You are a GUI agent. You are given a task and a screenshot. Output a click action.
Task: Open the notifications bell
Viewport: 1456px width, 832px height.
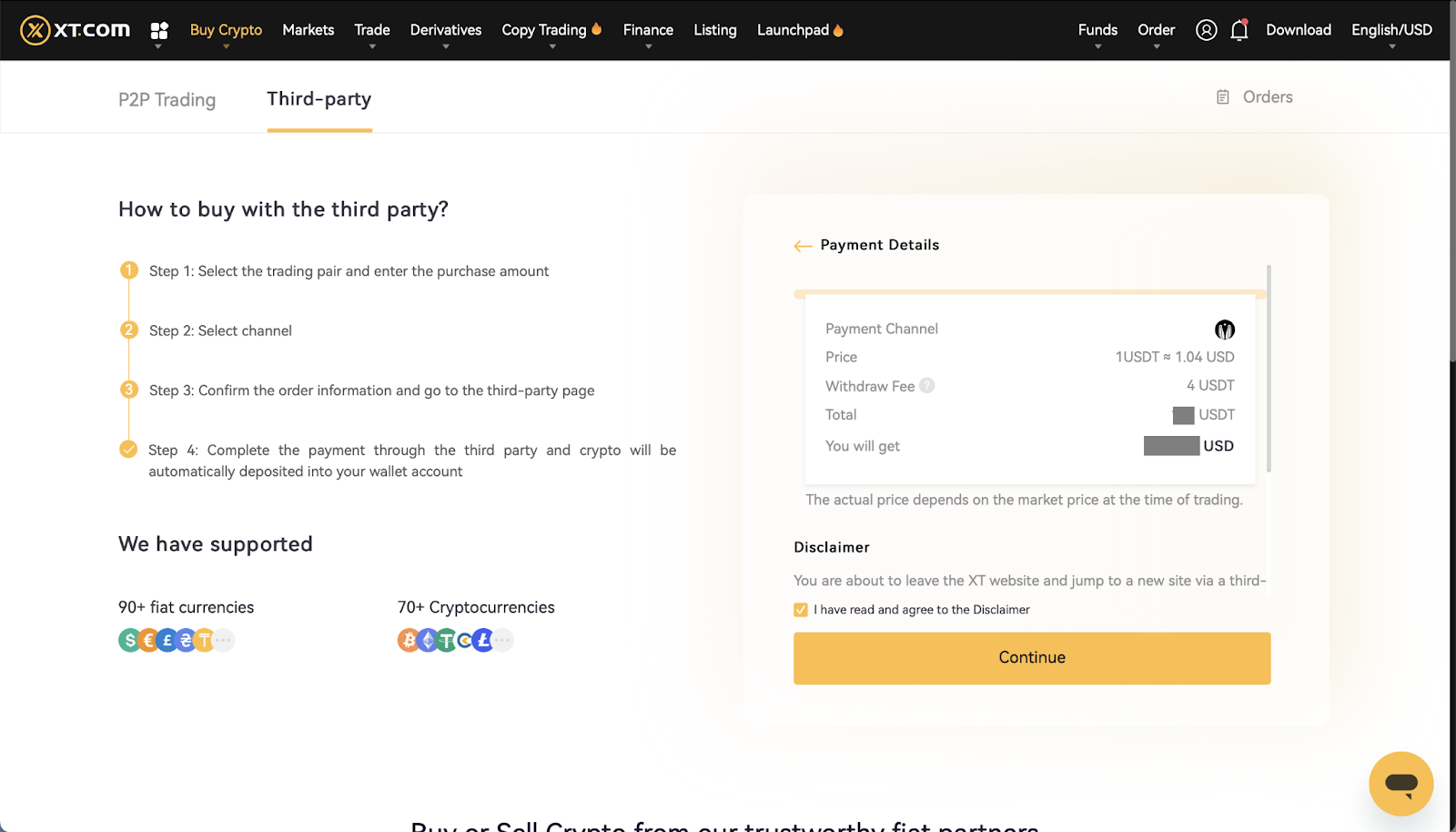(1239, 31)
